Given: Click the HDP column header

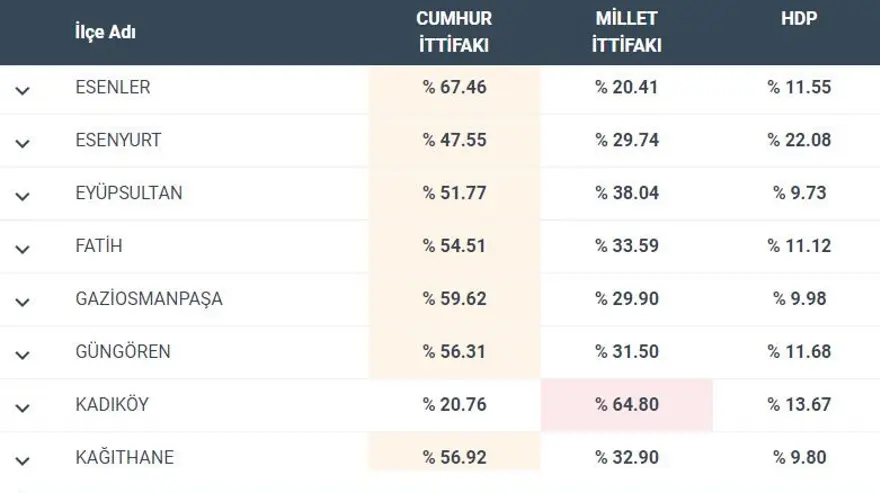Looking at the screenshot, I should [x=799, y=19].
